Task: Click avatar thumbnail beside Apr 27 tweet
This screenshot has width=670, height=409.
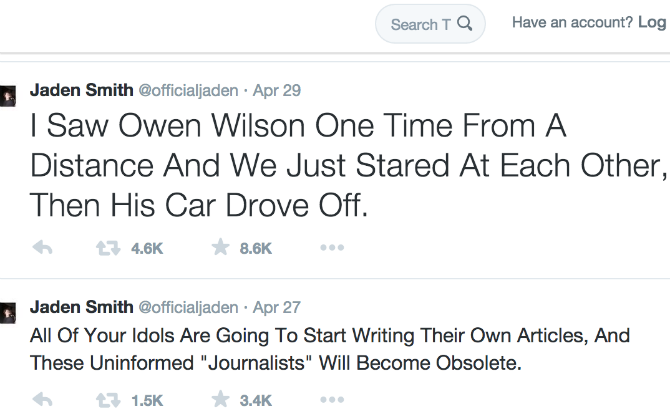Action: pyautogui.click(x=6, y=309)
